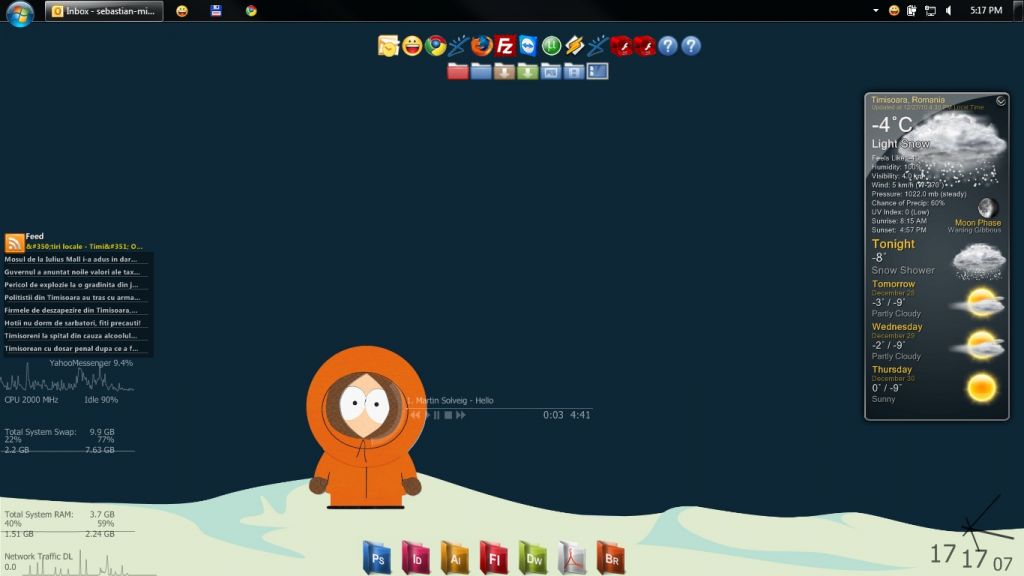Screen dimensions: 1024x576
Task: Pause the Martin Solveig track
Action: (x=437, y=415)
